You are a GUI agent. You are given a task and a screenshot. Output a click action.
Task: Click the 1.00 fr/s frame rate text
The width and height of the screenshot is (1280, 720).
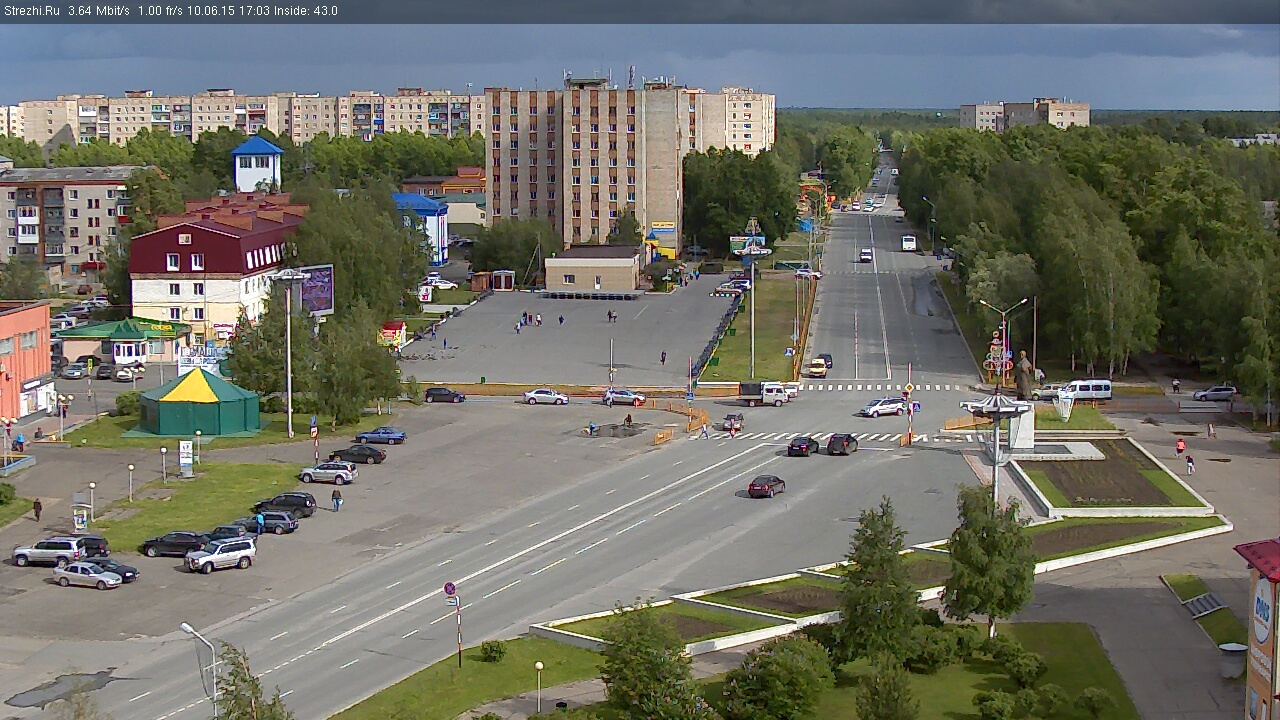tap(161, 11)
